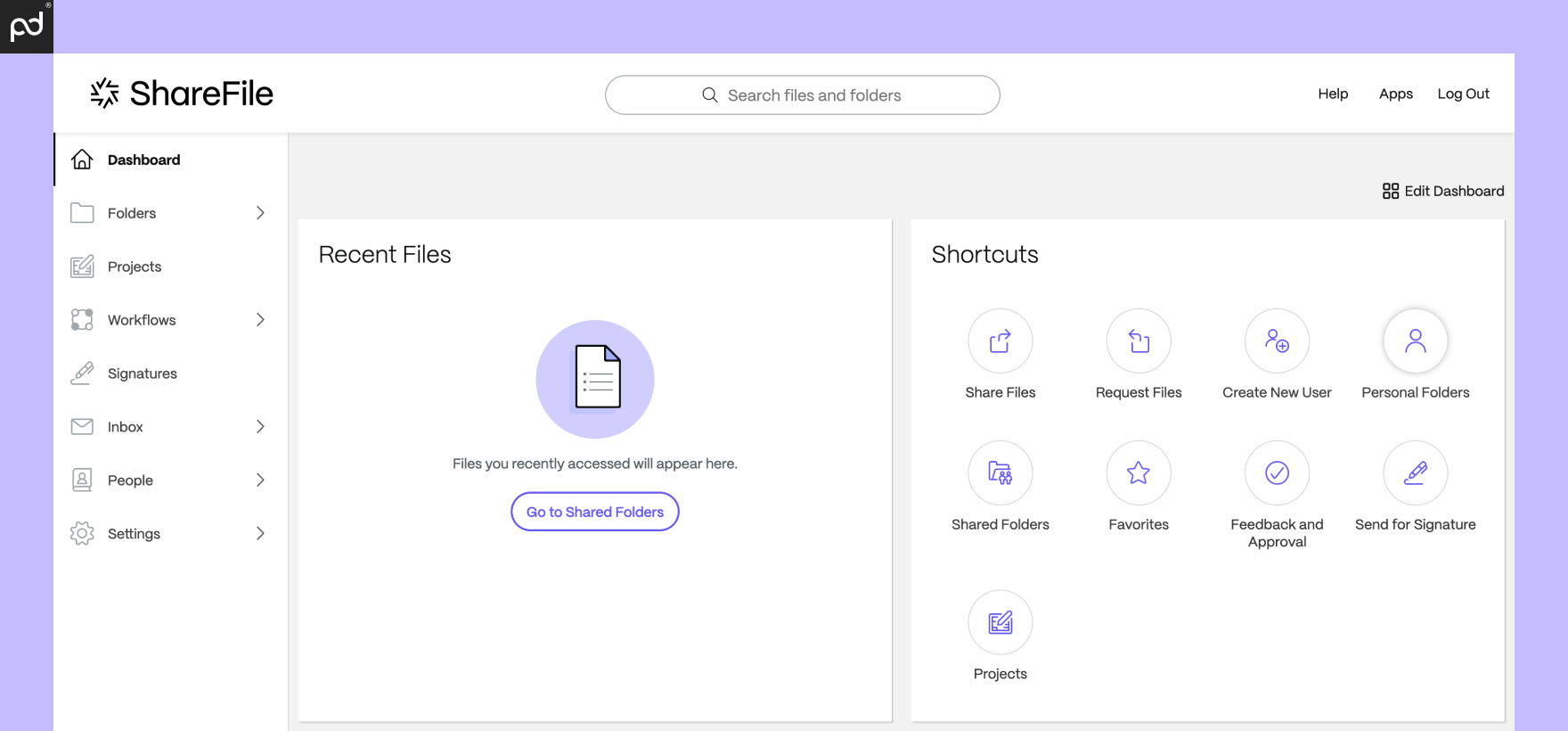Click the Dashboard home icon in sidebar
Screen dimensions: 1568x731
pos(82,159)
